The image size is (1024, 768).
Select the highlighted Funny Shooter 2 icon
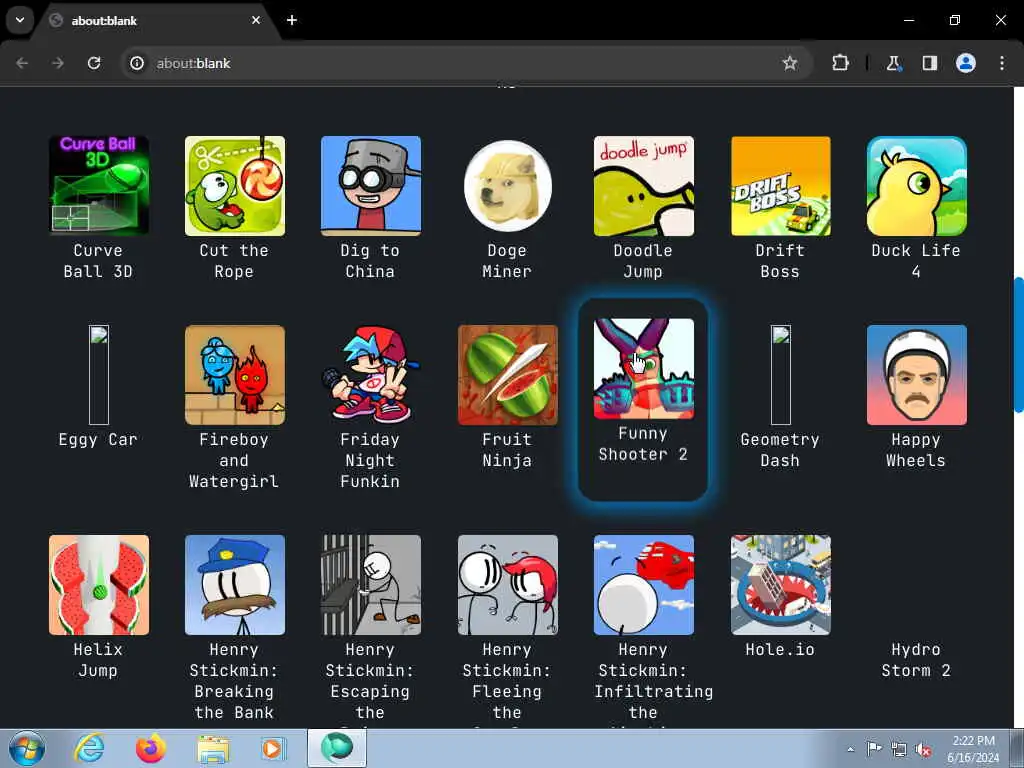644,369
